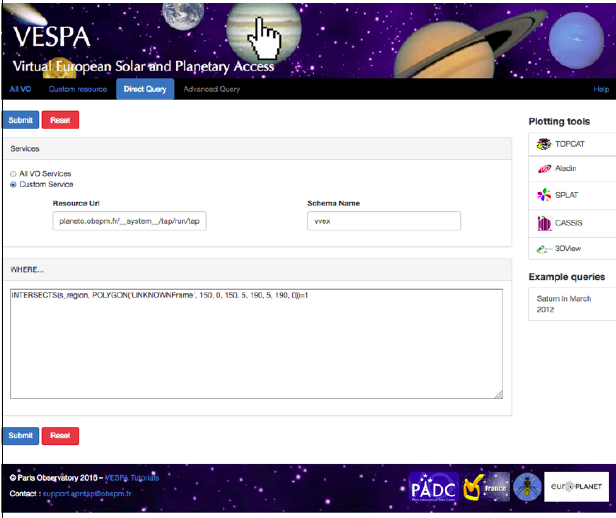Open the Help link in navigation bar
616x518 pixels.
[x=601, y=89]
